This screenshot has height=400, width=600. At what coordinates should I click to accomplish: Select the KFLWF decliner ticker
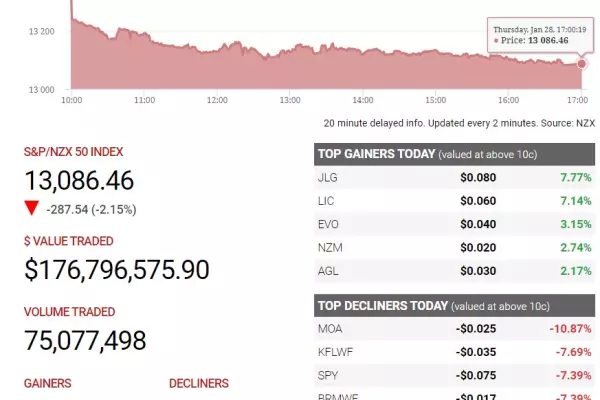pyautogui.click(x=335, y=352)
